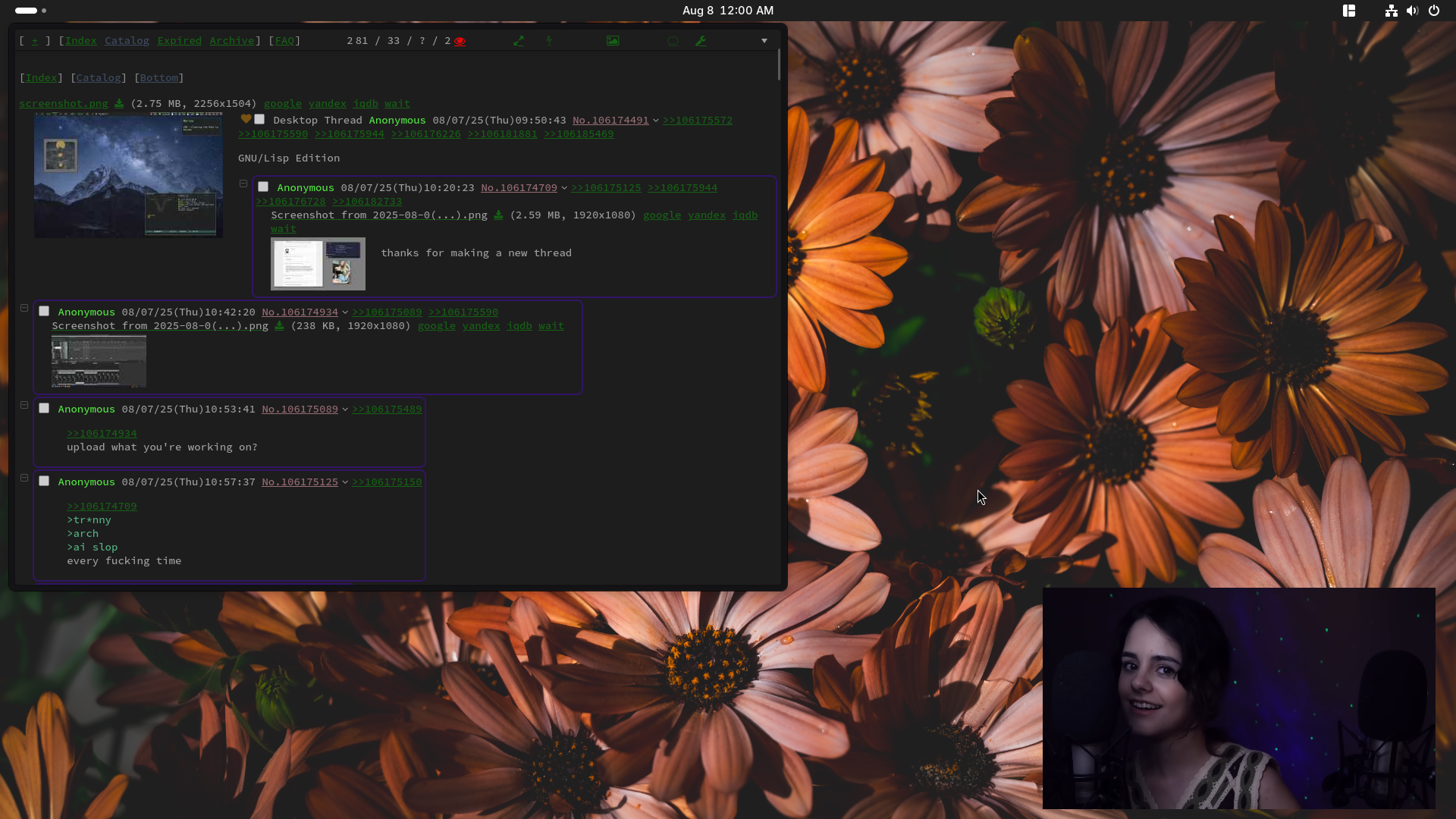
Task: Click the red eye thread-watcher icon
Action: tap(460, 41)
